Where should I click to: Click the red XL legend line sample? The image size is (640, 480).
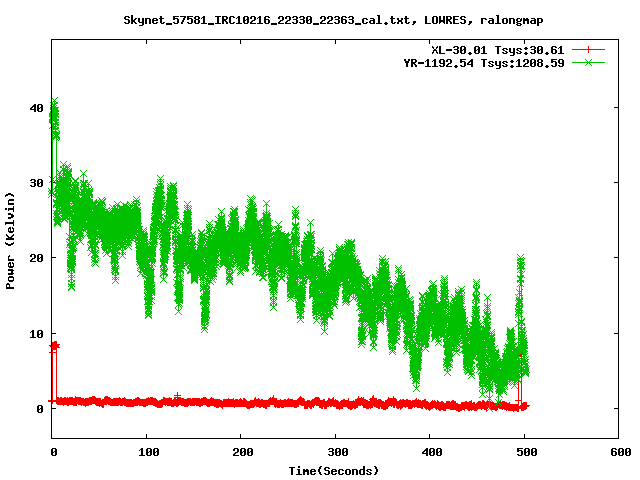588,50
